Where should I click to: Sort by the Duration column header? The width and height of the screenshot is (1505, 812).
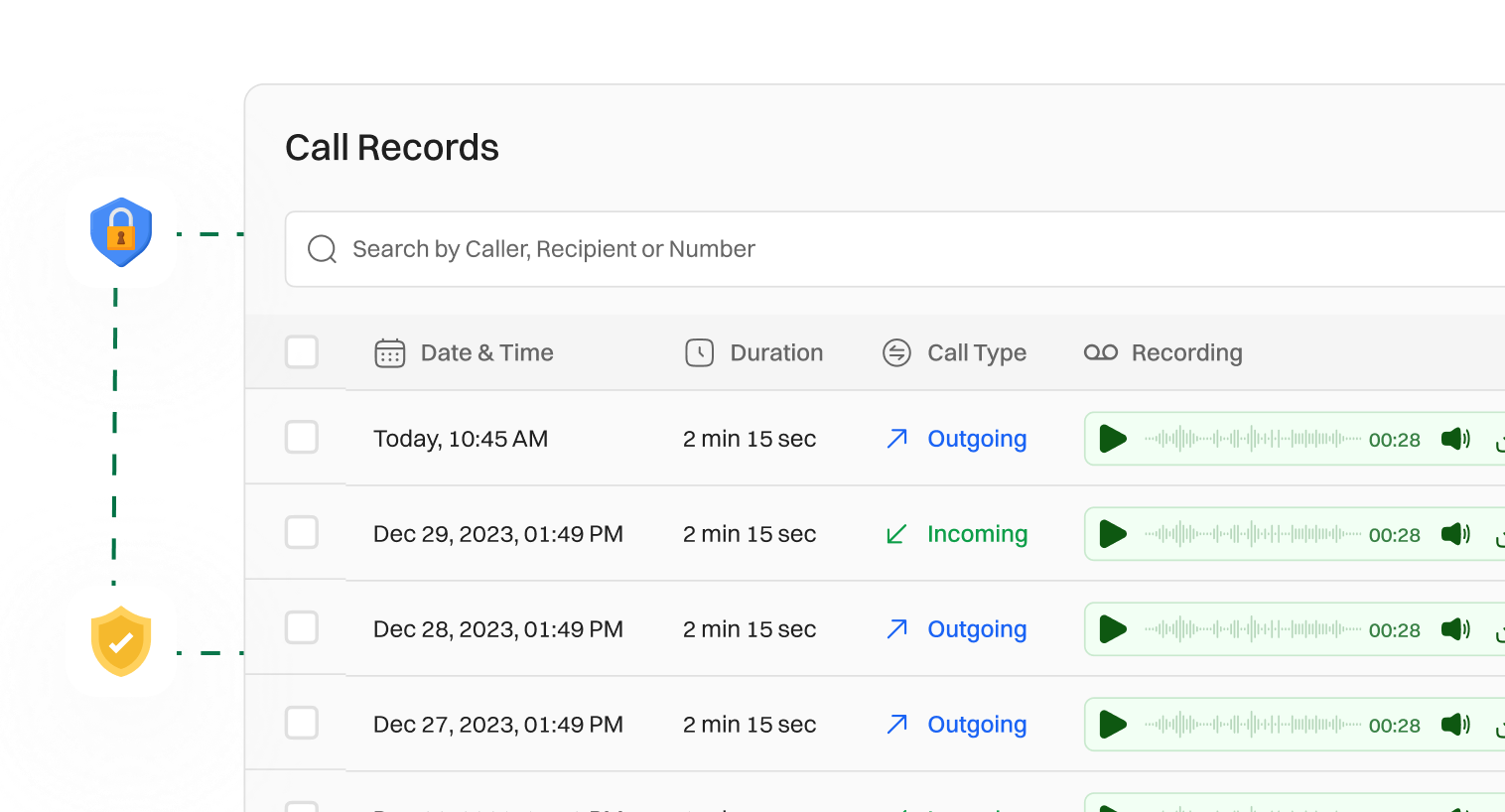tap(776, 352)
